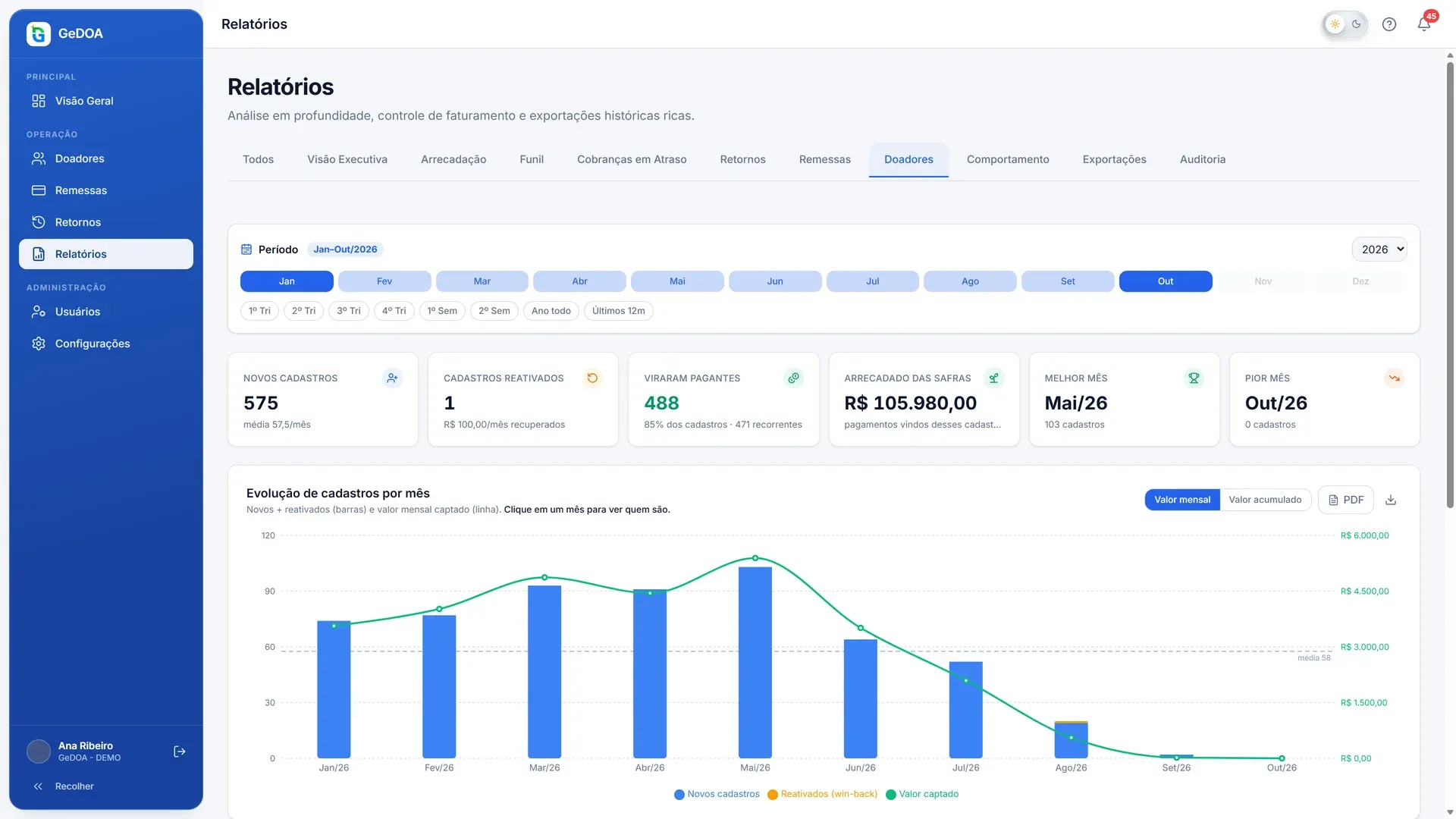Click the Mai/26 bar in chart
Image resolution: width=1456 pixels, height=819 pixels.
tap(755, 663)
